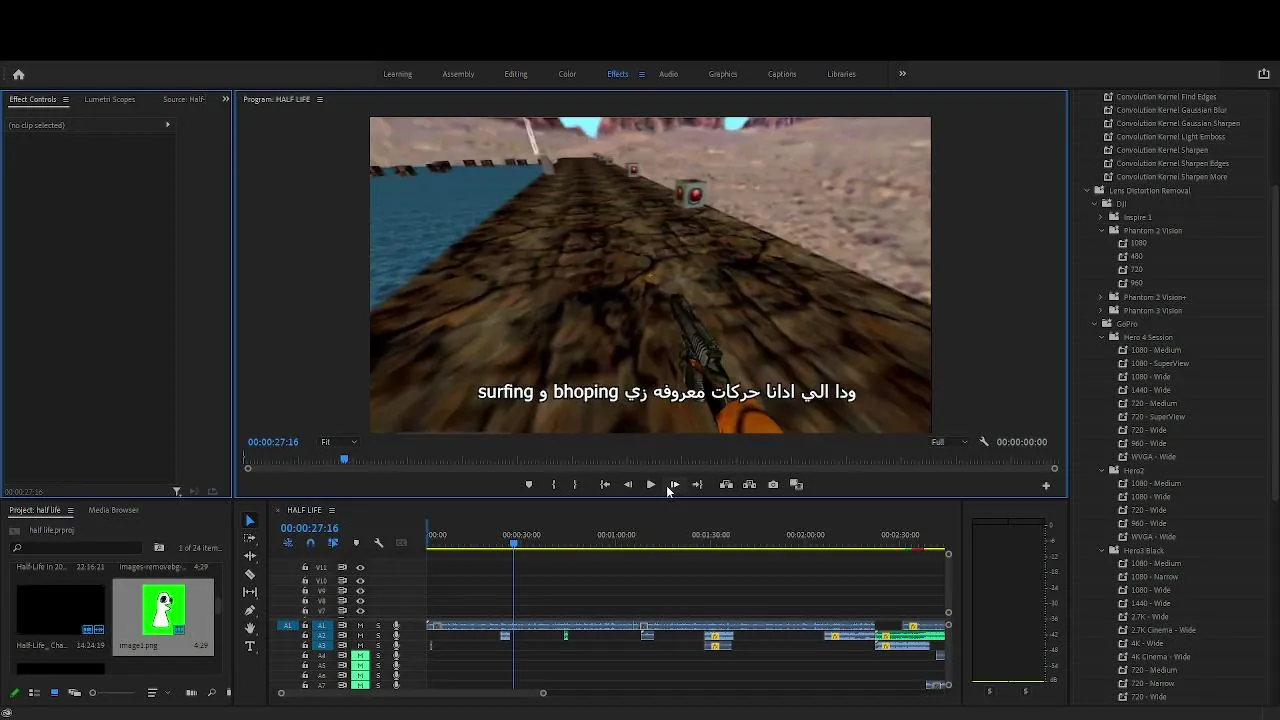Step forward one frame
The image size is (1280, 720).
tap(674, 485)
